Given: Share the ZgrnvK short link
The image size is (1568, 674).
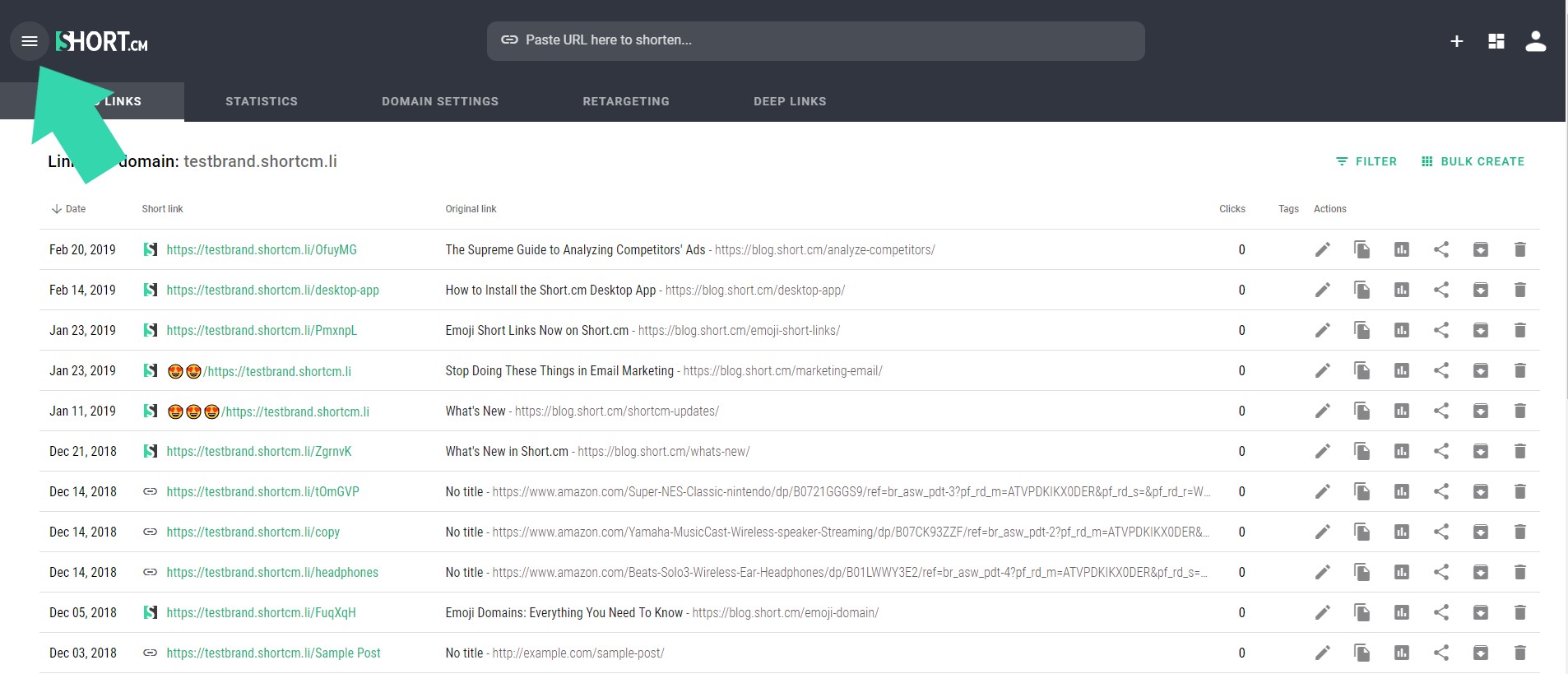Looking at the screenshot, I should (1440, 451).
